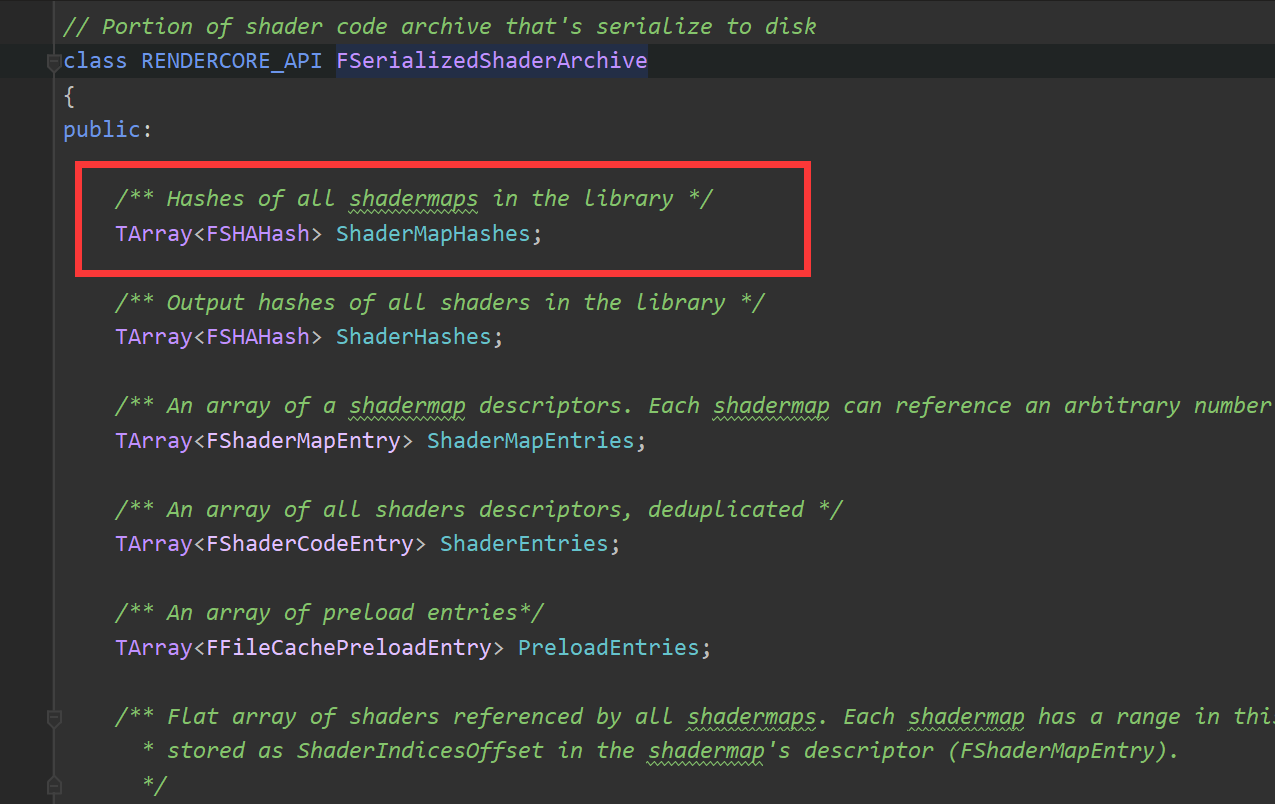The height and width of the screenshot is (804, 1275).
Task: Click FSHAHash in the ShaderHashes declaration
Action: pos(258,337)
